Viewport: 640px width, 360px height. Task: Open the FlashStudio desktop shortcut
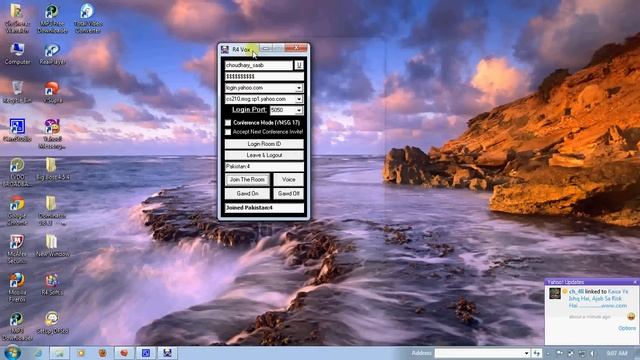click(x=17, y=130)
